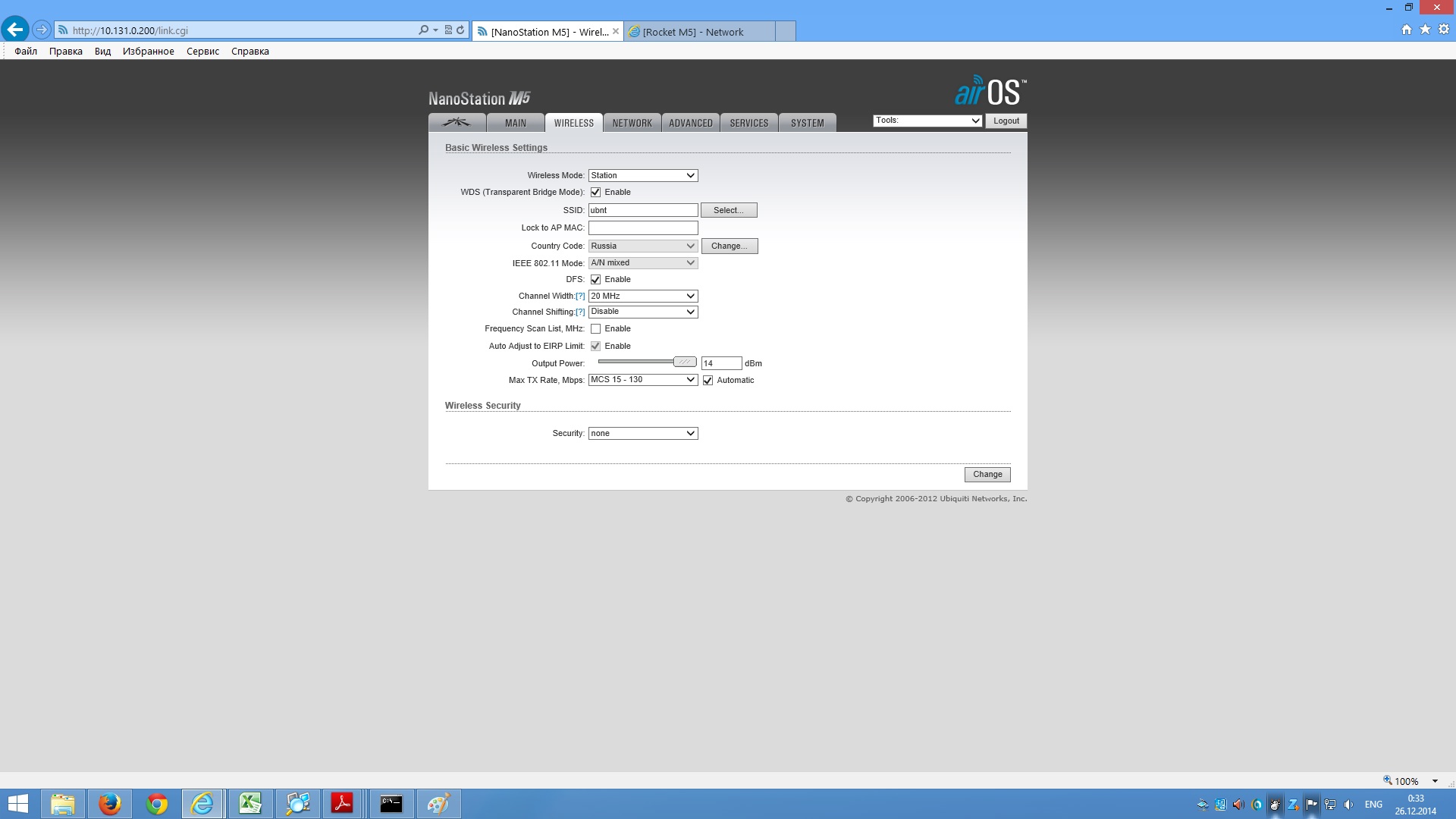Click cow head tray icon
Image resolution: width=1456 pixels, height=819 pixels.
(x=1275, y=805)
